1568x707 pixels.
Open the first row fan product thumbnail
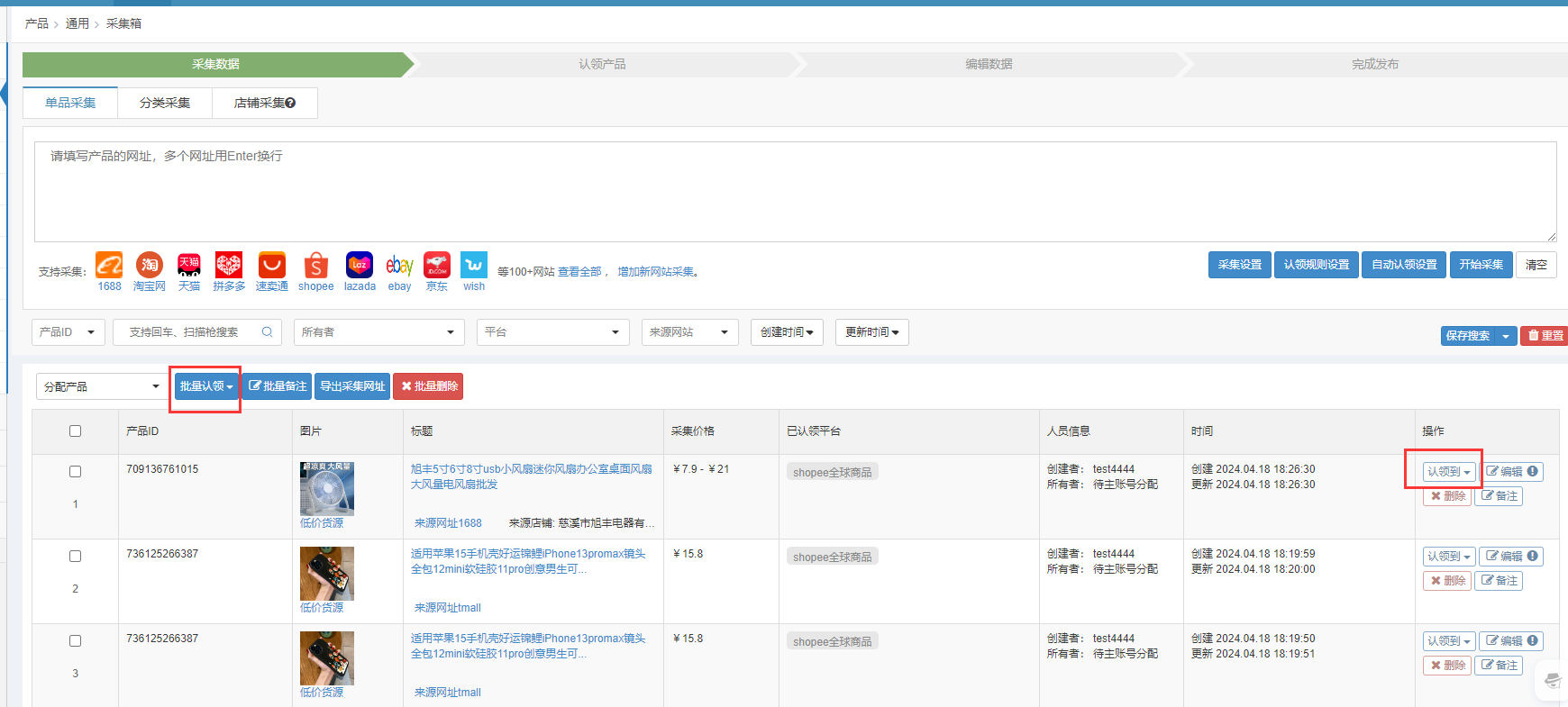pyautogui.click(x=327, y=489)
